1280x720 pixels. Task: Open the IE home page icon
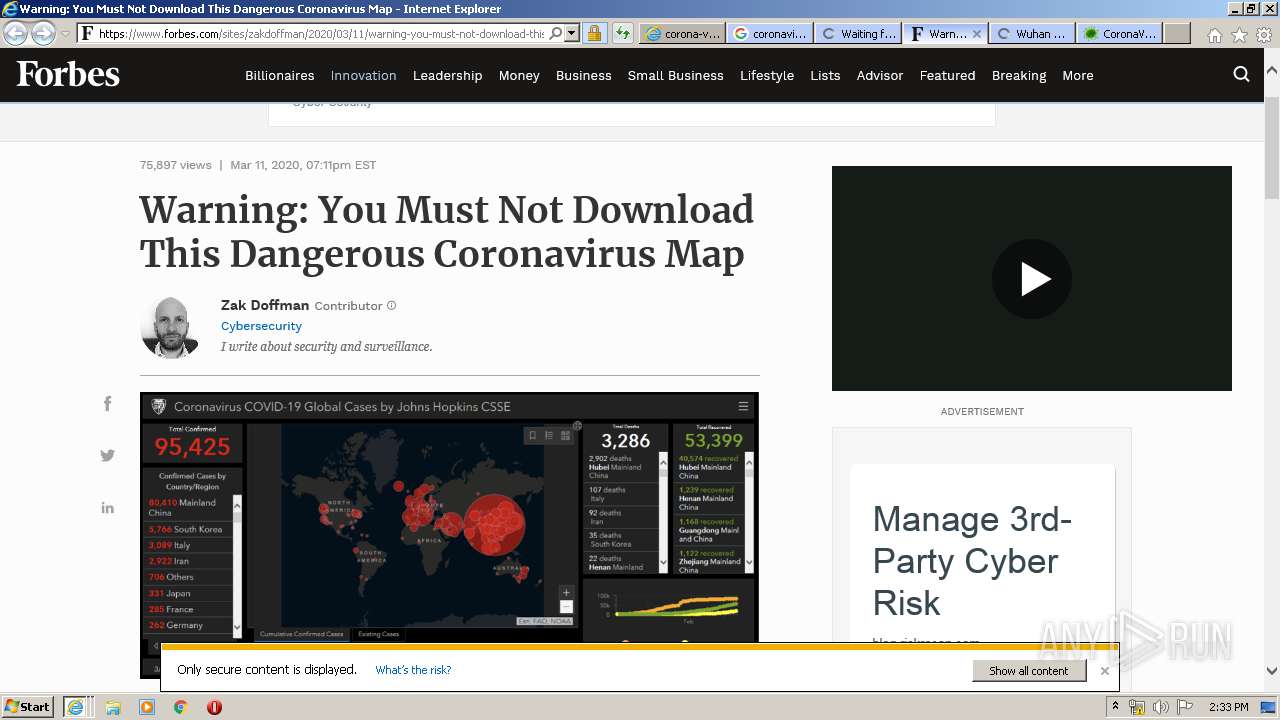click(1214, 34)
